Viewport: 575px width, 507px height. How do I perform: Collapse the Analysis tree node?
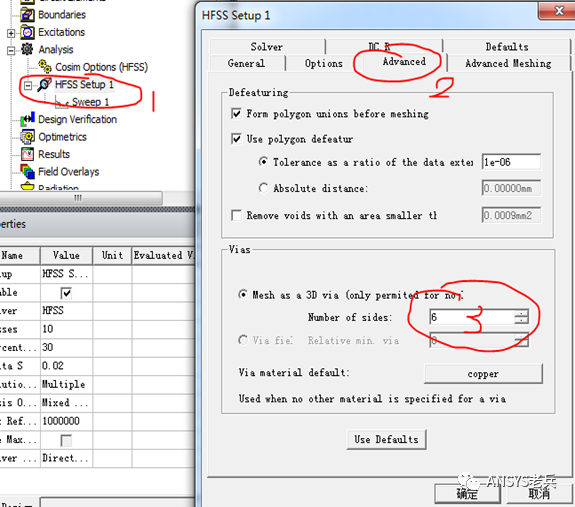point(11,51)
